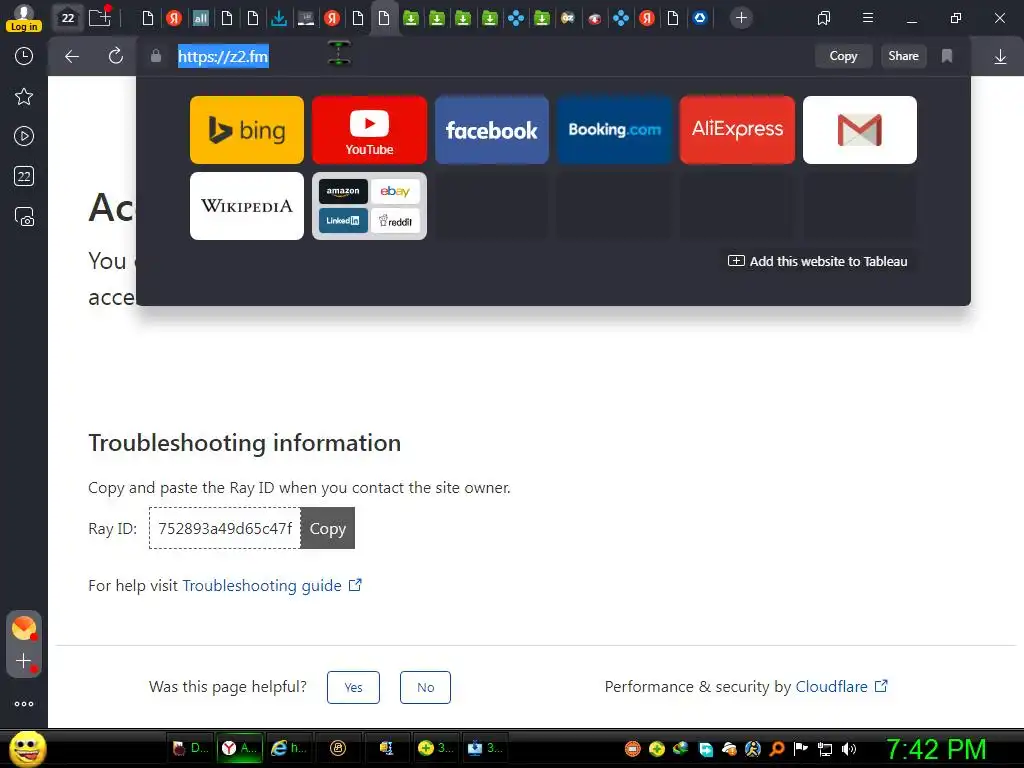This screenshot has width=1024, height=768.
Task: Switch to the tab with the laptop favicon
Action: point(306,18)
